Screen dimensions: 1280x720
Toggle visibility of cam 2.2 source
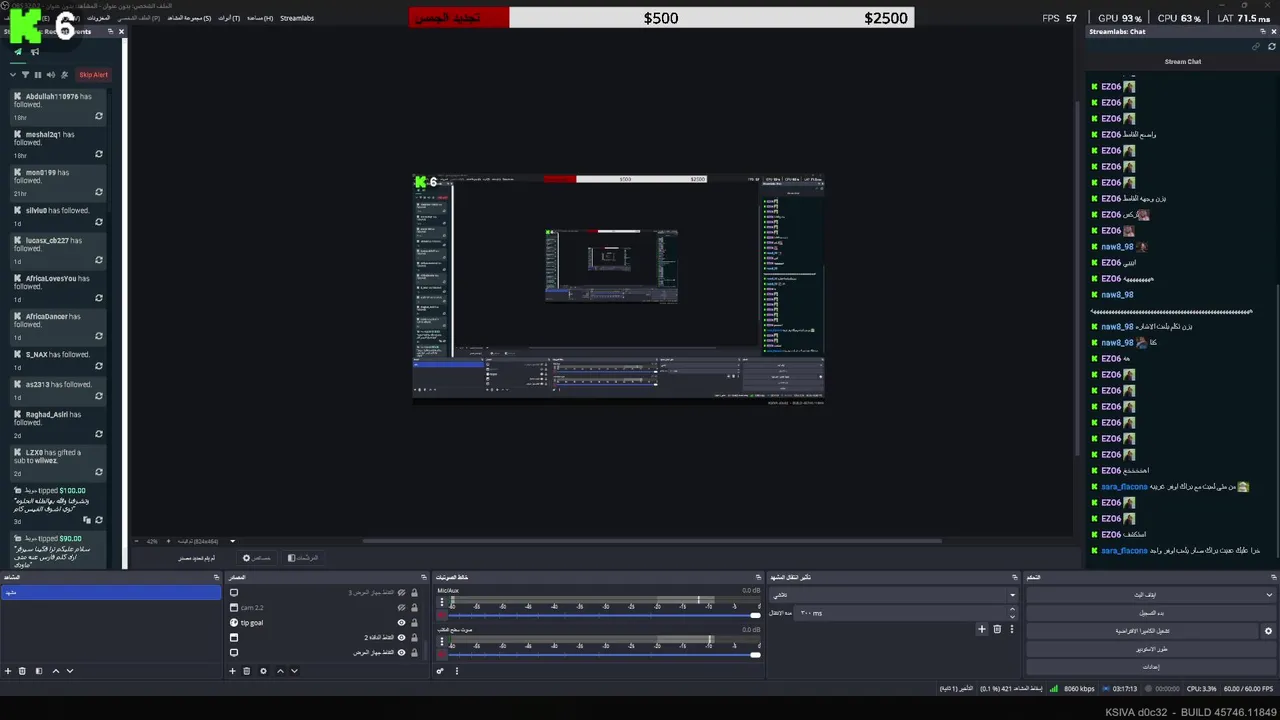coord(402,607)
